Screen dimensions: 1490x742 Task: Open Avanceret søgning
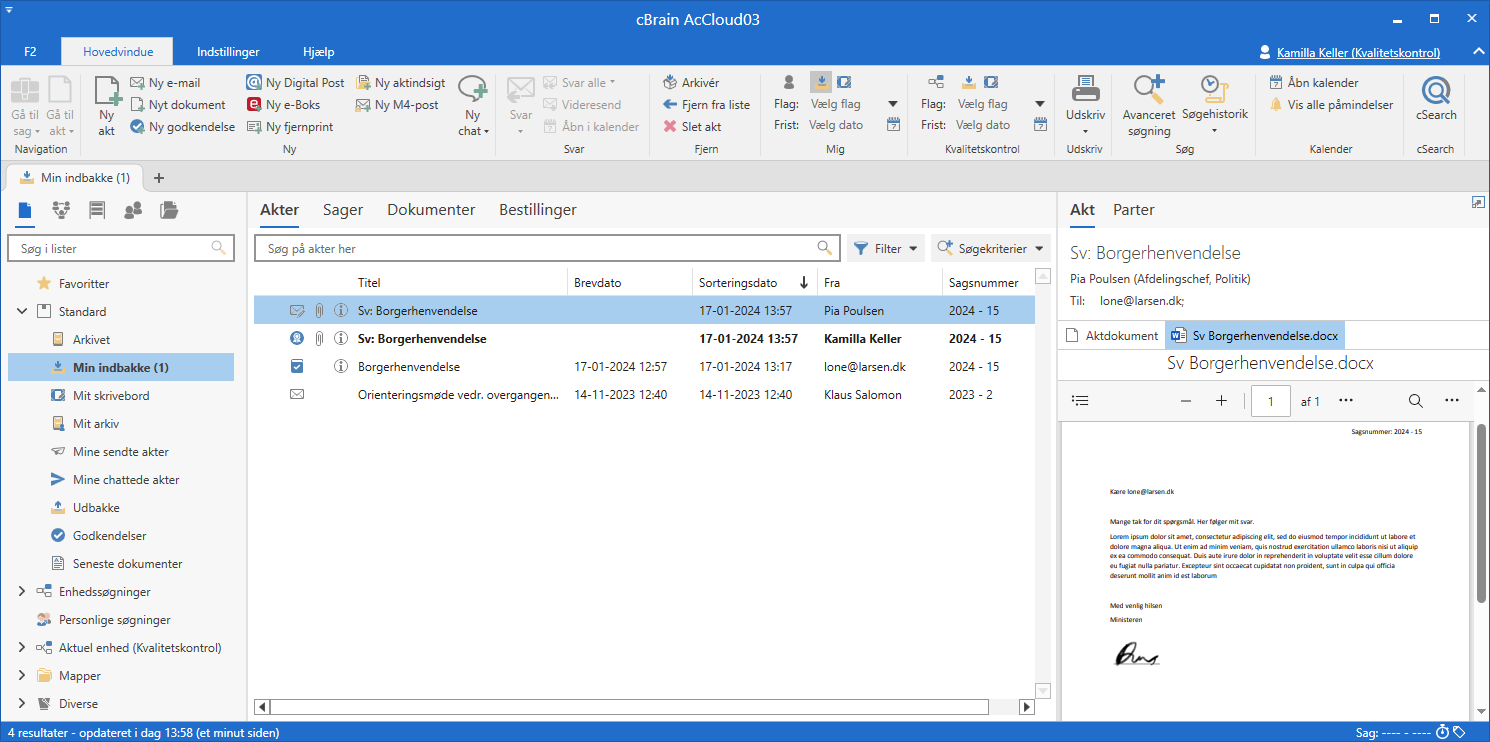(1148, 92)
